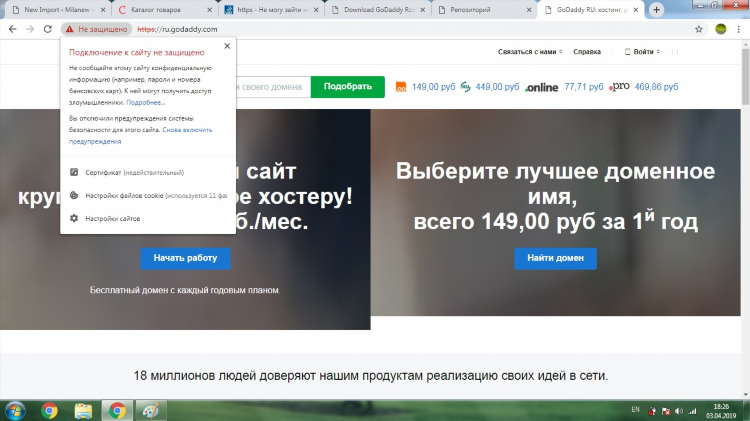The image size is (750, 421).
Task: Click 'Снова включить предупреждения' link
Action: tap(140, 135)
